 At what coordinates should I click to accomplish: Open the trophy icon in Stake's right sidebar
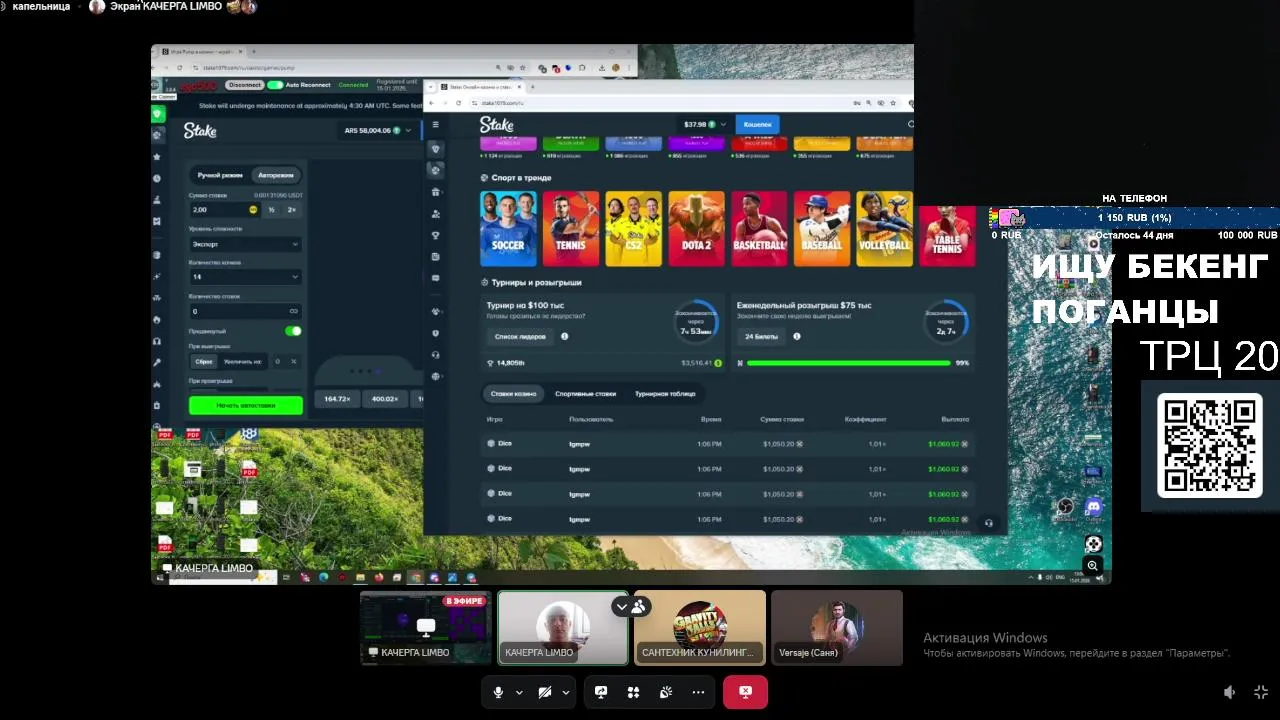click(435, 235)
